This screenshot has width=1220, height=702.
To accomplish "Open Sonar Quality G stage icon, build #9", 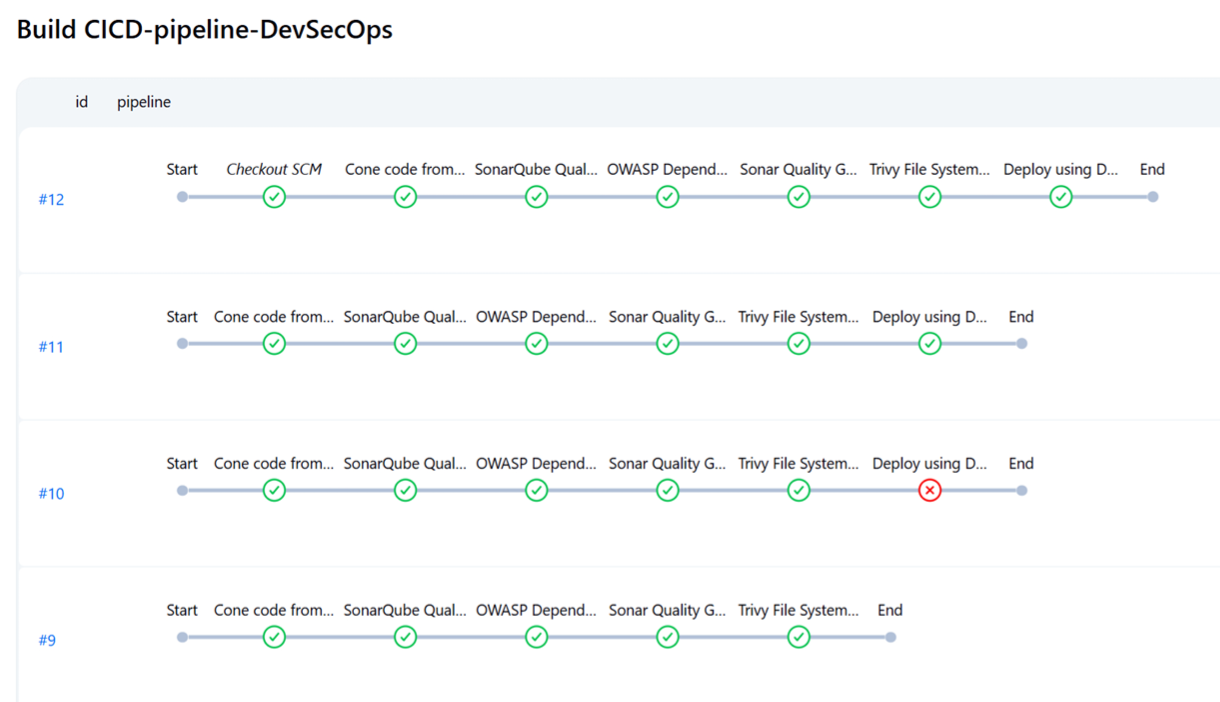I will 668,637.
